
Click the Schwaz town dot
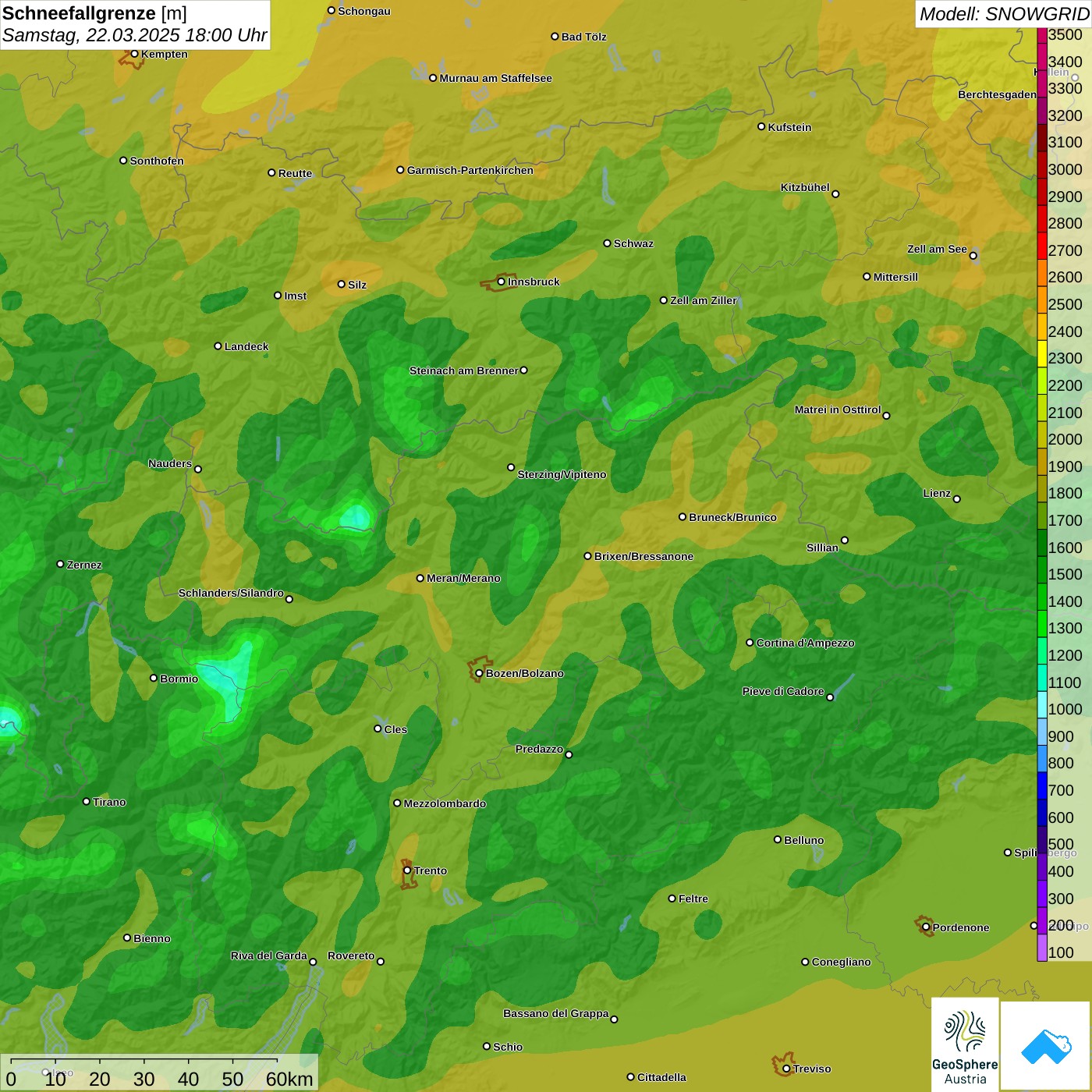[607, 243]
